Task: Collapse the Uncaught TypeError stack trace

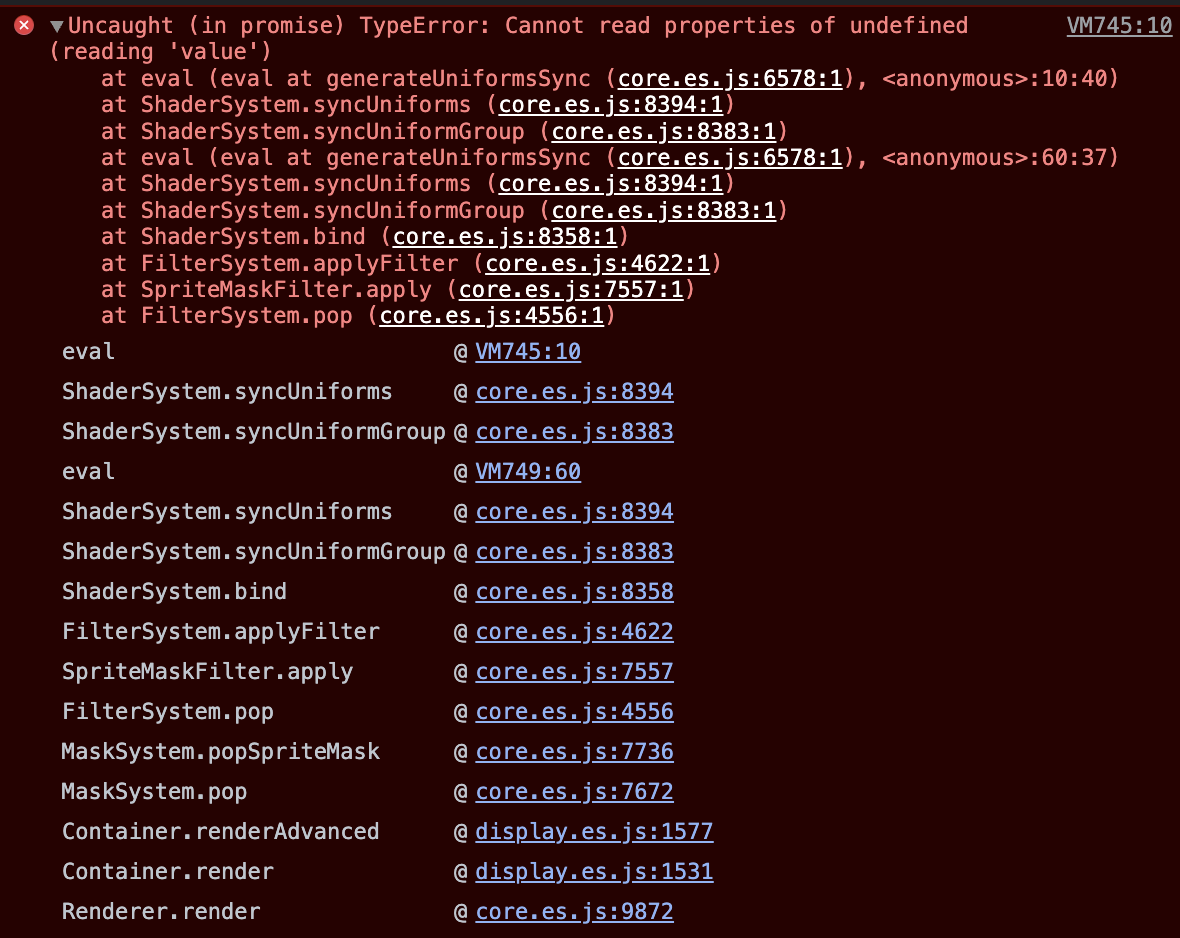Action: (x=56, y=26)
